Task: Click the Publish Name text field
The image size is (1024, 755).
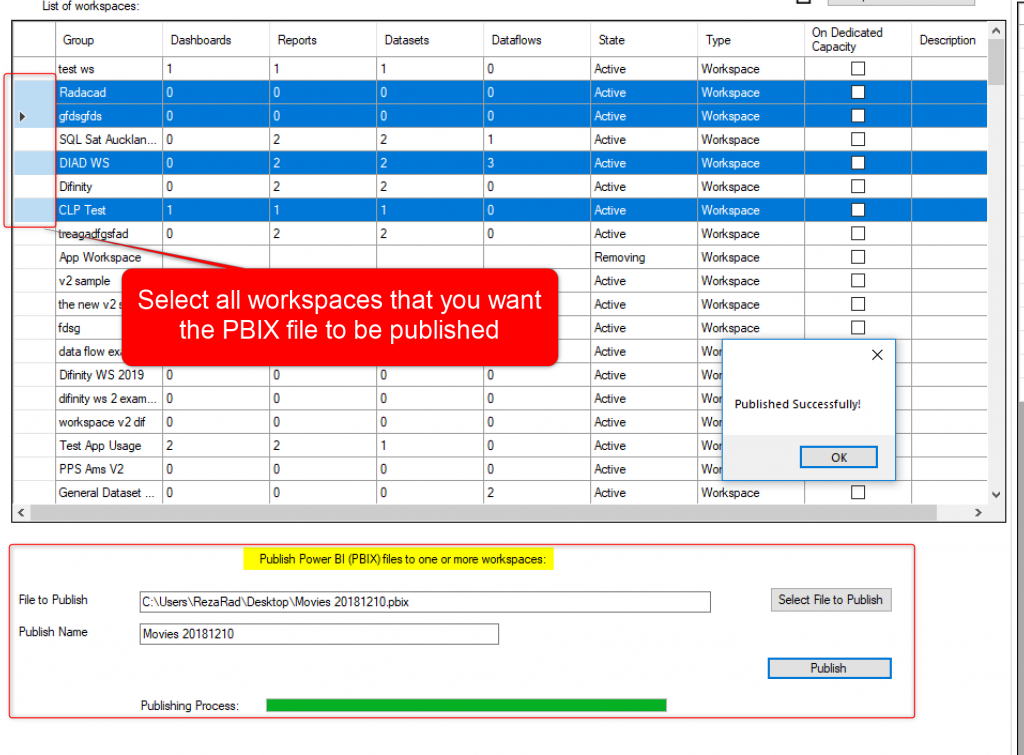Action: [318, 634]
